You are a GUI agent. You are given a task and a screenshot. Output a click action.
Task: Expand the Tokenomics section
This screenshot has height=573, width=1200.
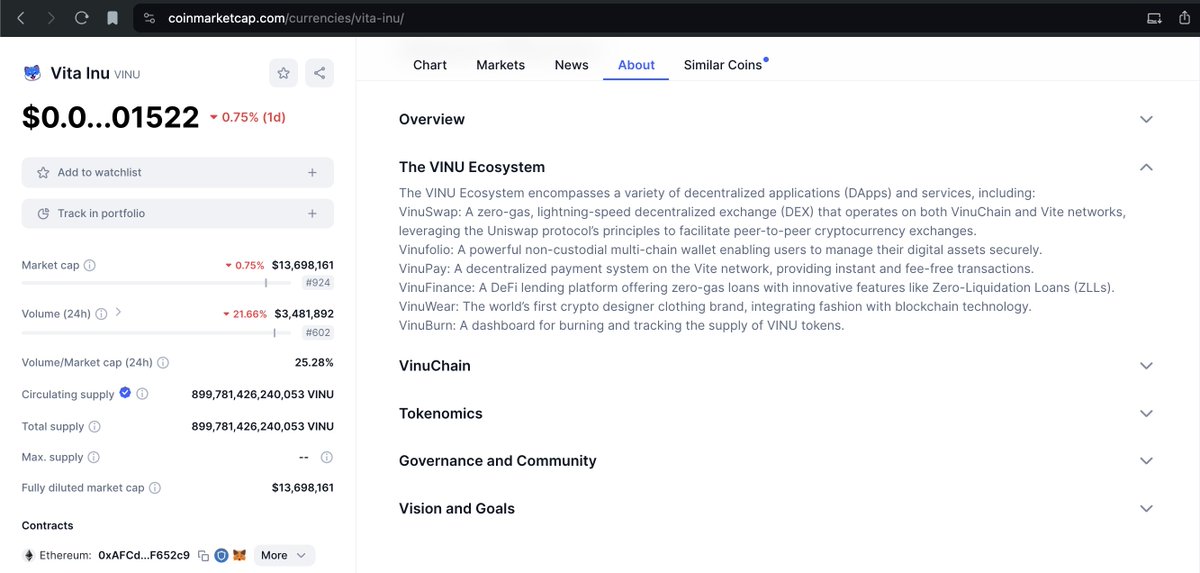pyautogui.click(x=1146, y=413)
